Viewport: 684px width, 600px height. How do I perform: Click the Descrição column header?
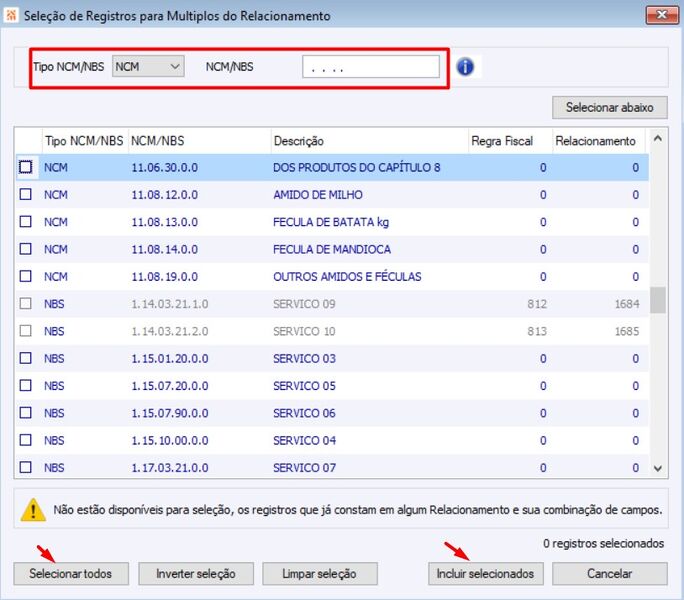pos(369,141)
